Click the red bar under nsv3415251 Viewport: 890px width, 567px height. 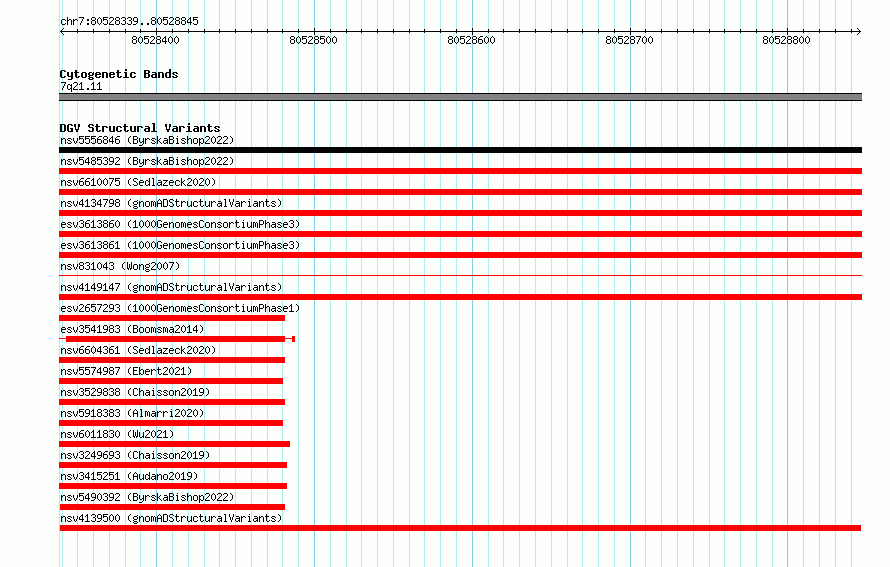173,486
